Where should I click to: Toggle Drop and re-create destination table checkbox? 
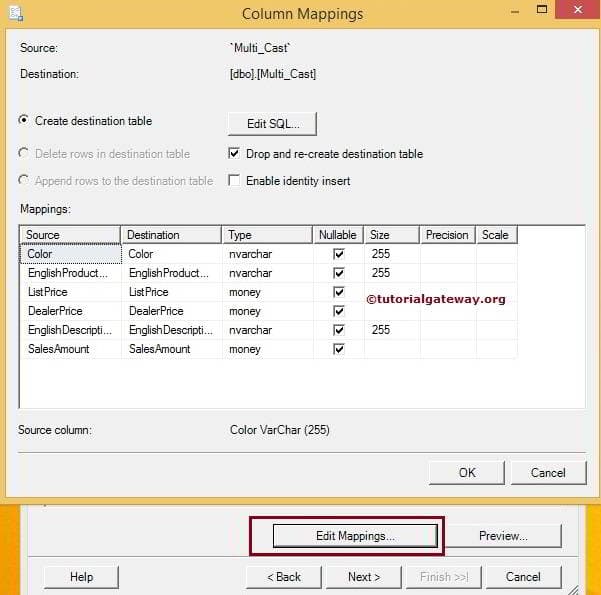pos(234,153)
